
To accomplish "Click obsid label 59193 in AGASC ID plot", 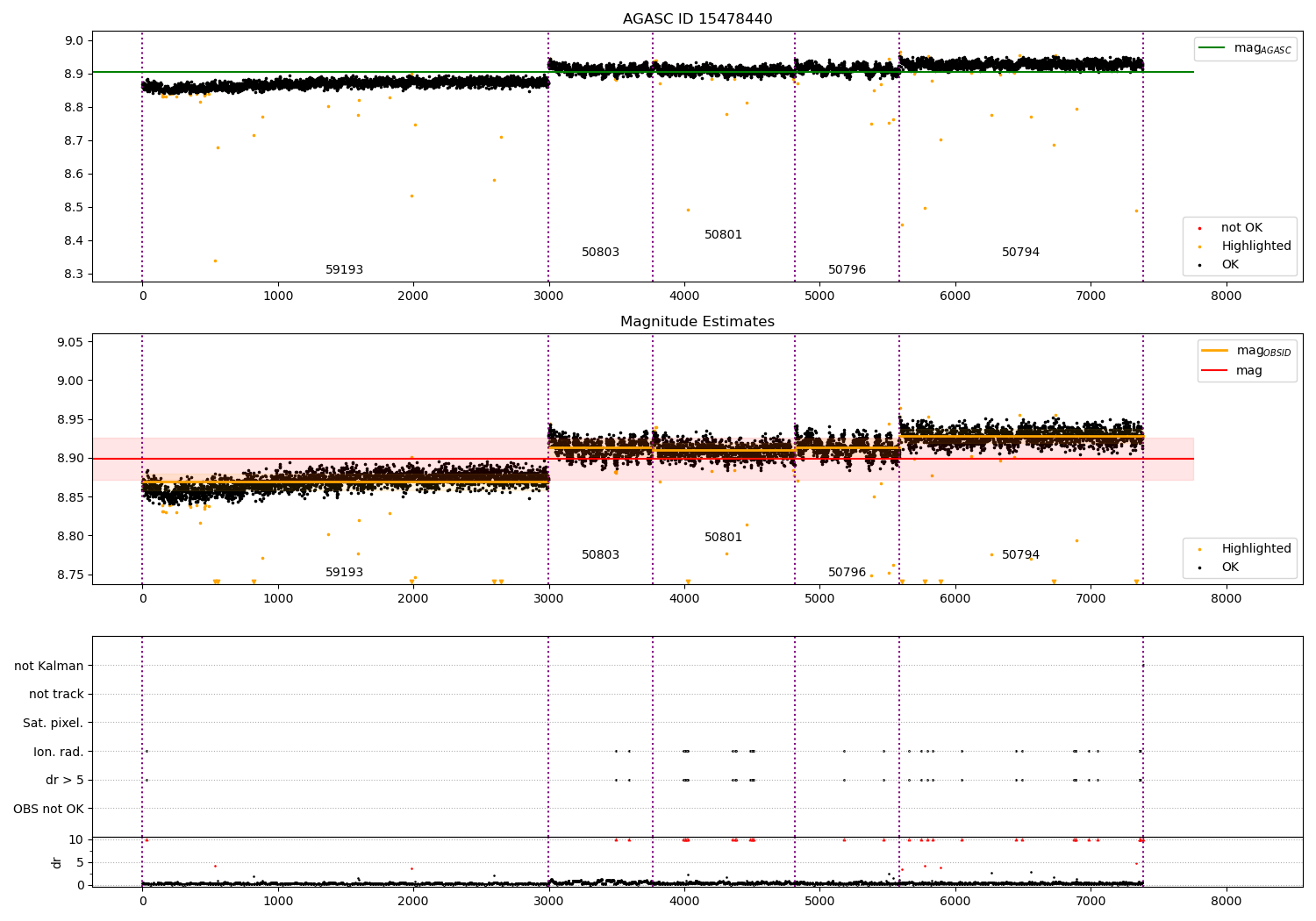I will (344, 270).
